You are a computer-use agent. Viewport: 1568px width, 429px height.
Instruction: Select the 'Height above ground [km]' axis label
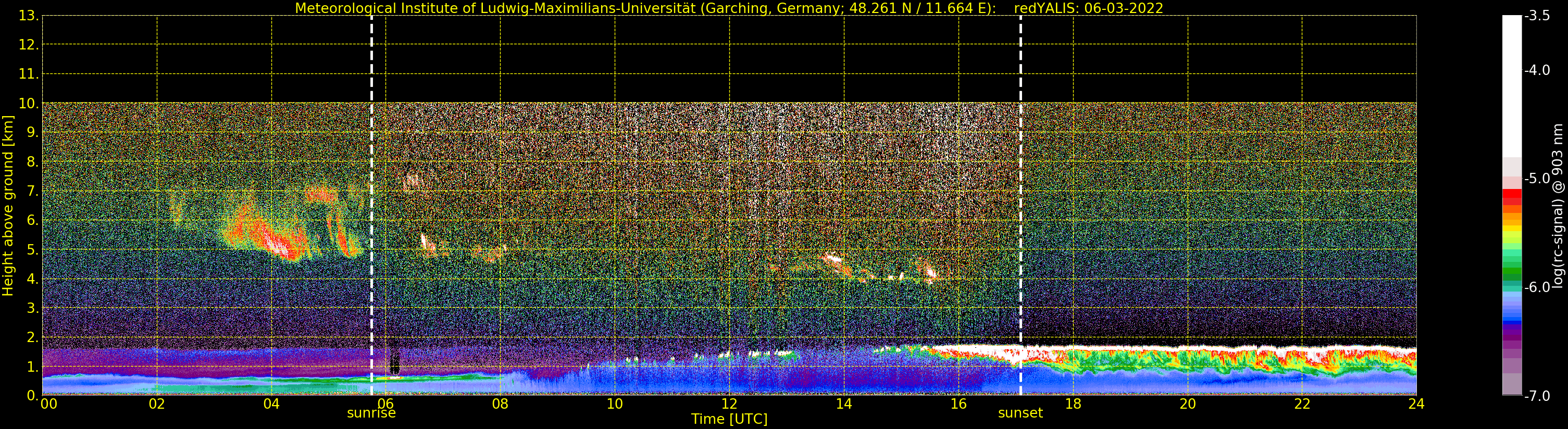tap(8, 206)
